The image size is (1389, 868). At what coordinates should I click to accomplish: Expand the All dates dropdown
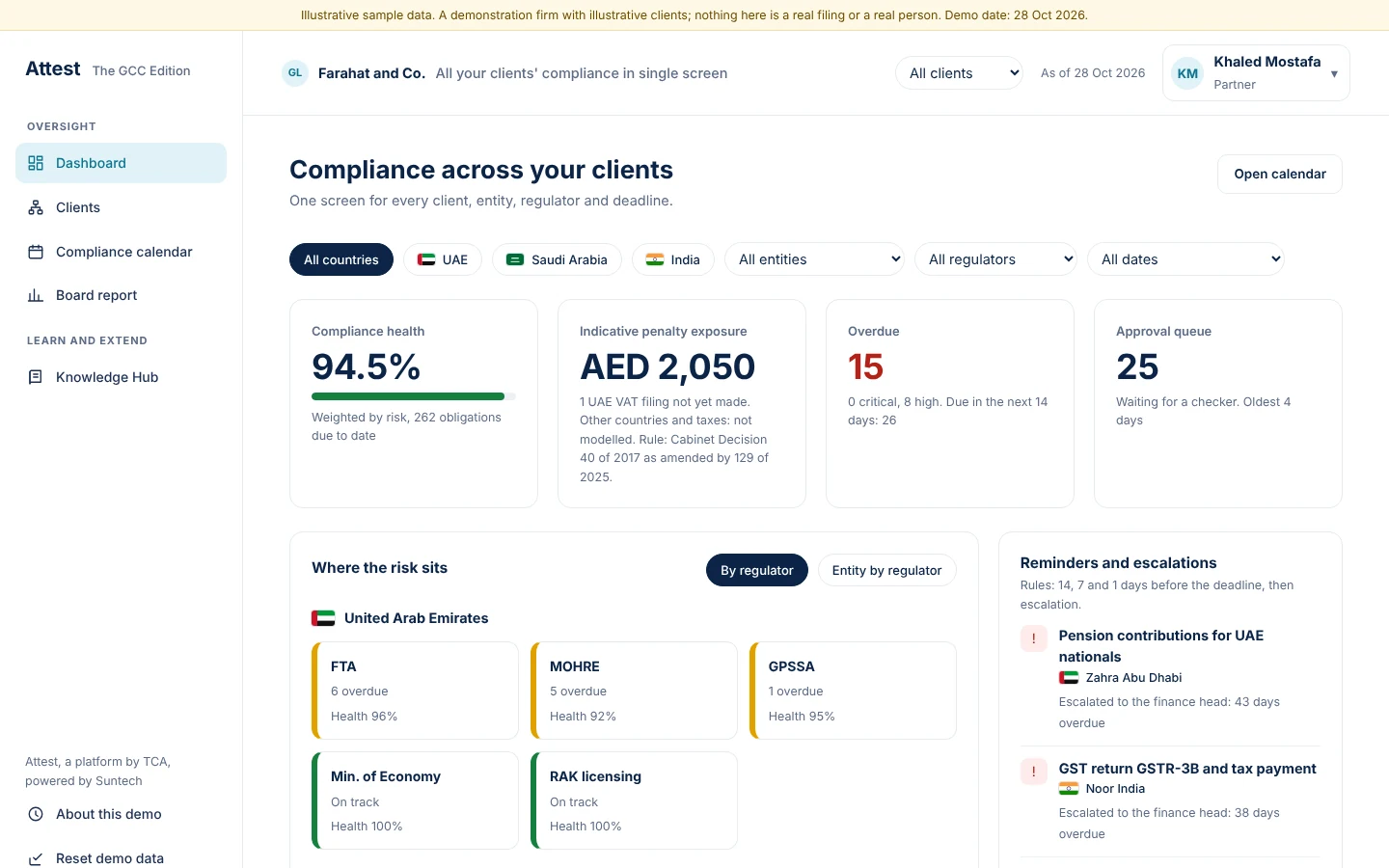click(1185, 259)
